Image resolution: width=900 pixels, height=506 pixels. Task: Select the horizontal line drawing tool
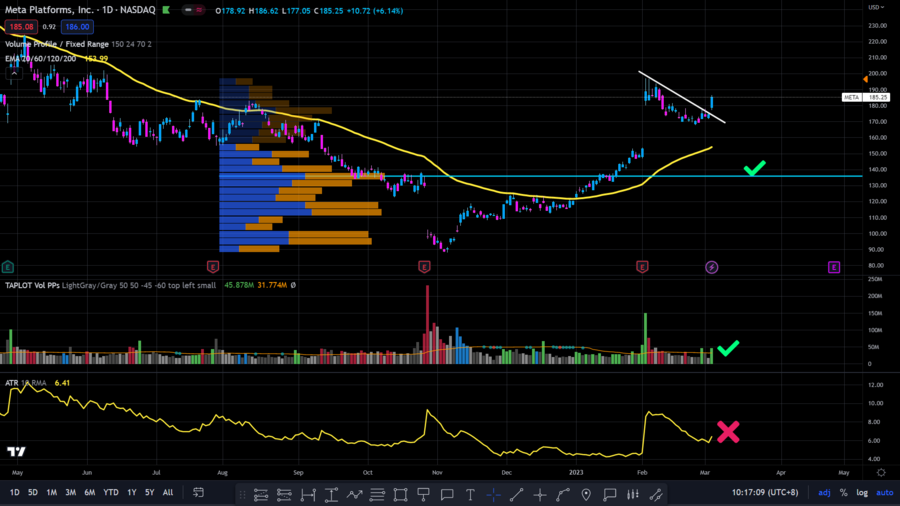(x=284, y=494)
